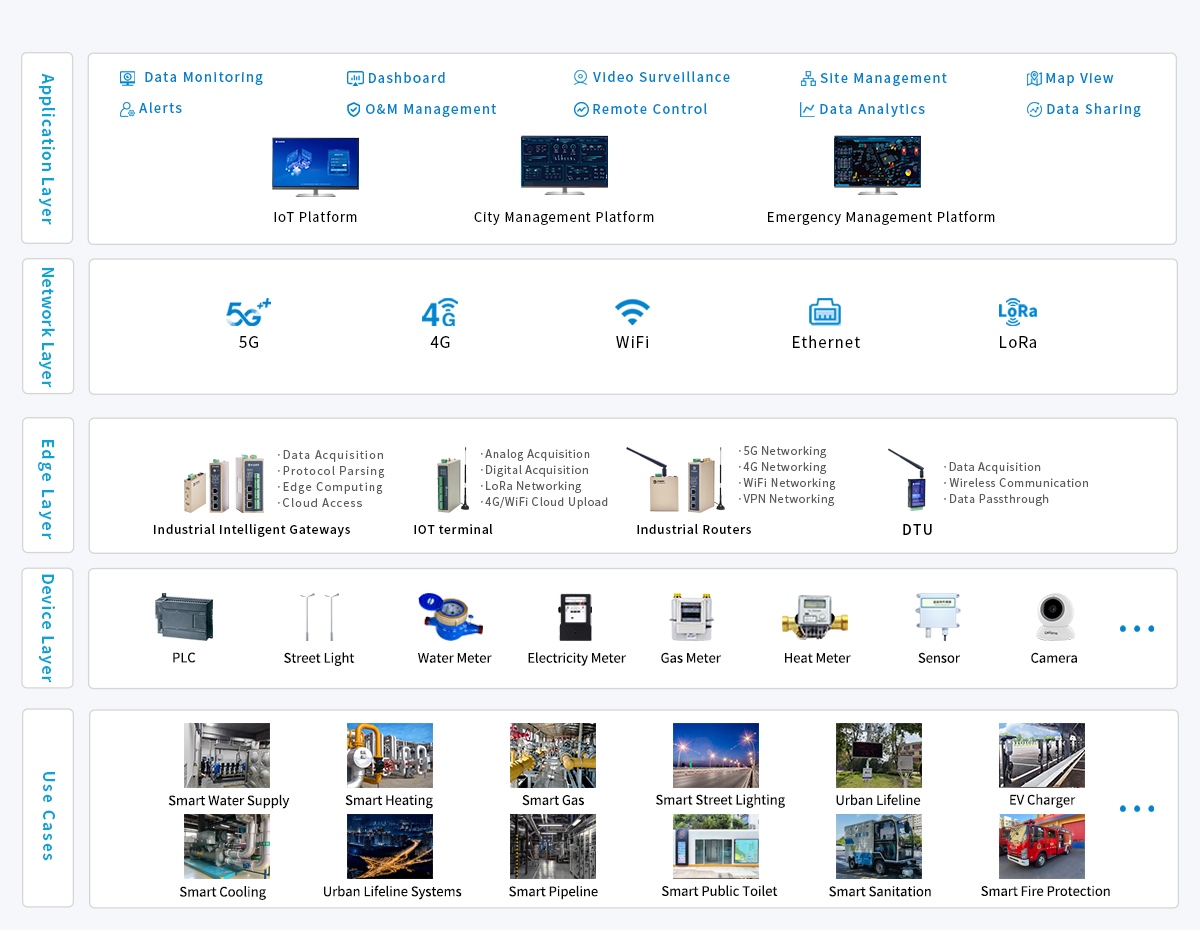Select the Data Analytics label
The image size is (1200, 930).
(871, 109)
